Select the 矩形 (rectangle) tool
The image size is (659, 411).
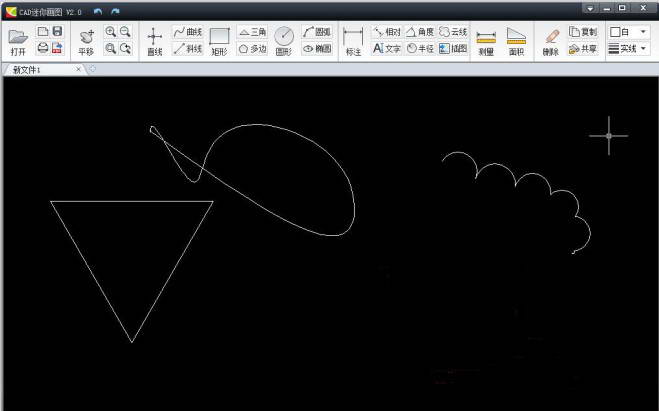(x=219, y=41)
